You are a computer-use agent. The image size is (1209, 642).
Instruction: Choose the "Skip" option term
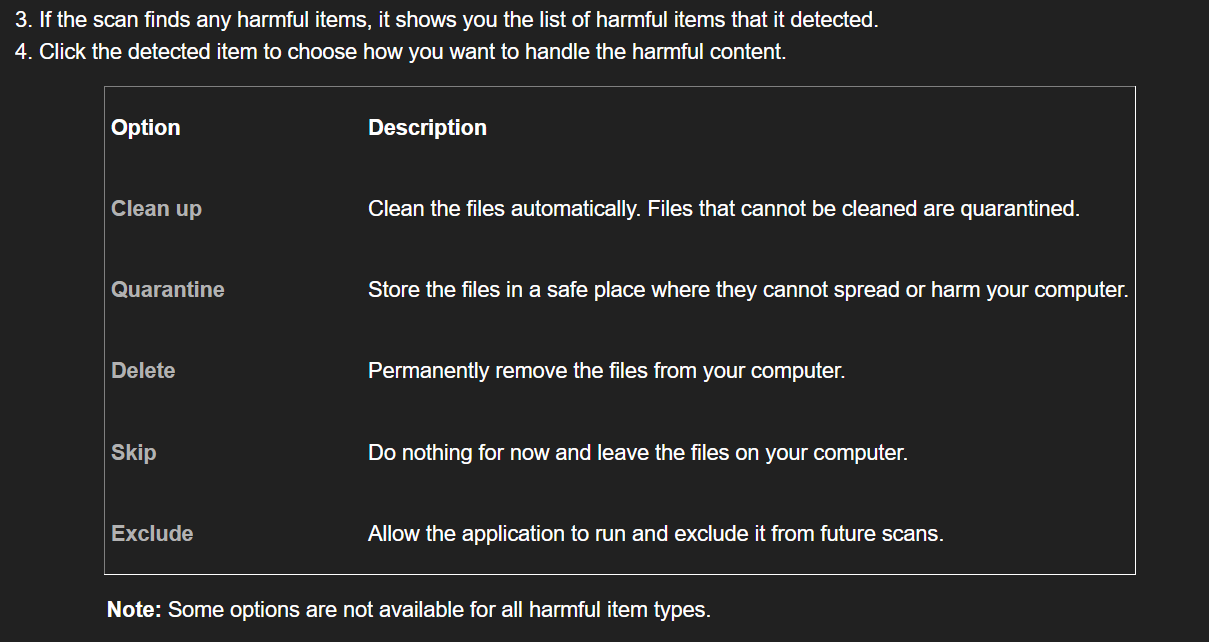pos(134,452)
